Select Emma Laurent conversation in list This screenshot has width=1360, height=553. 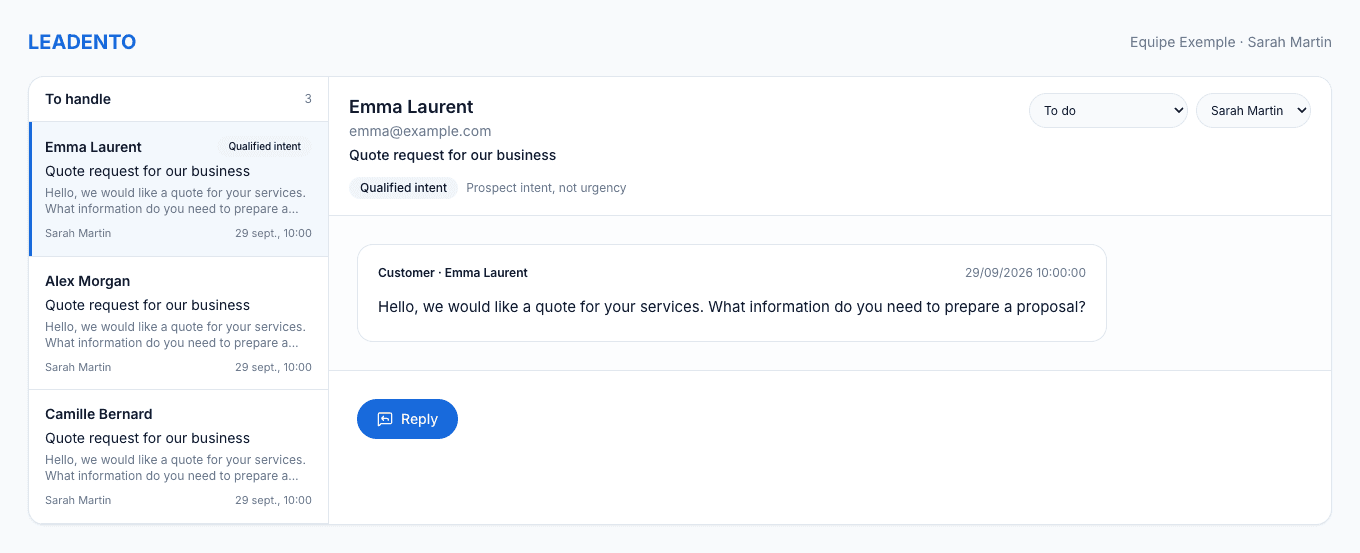pyautogui.click(x=179, y=189)
